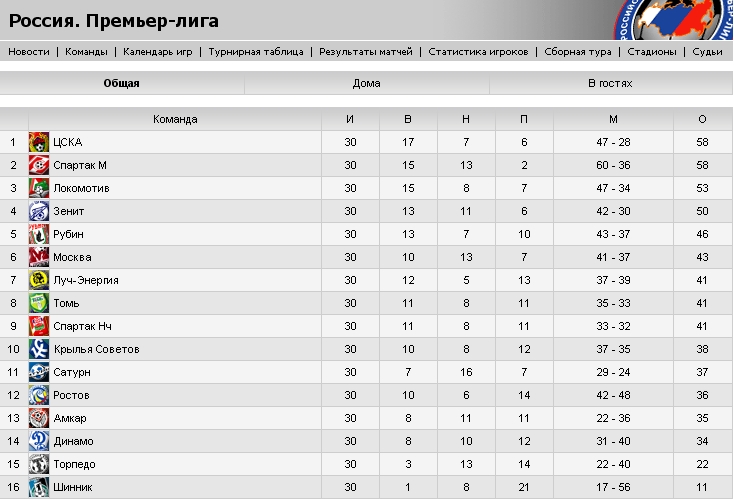Click the О points column header

click(x=702, y=119)
